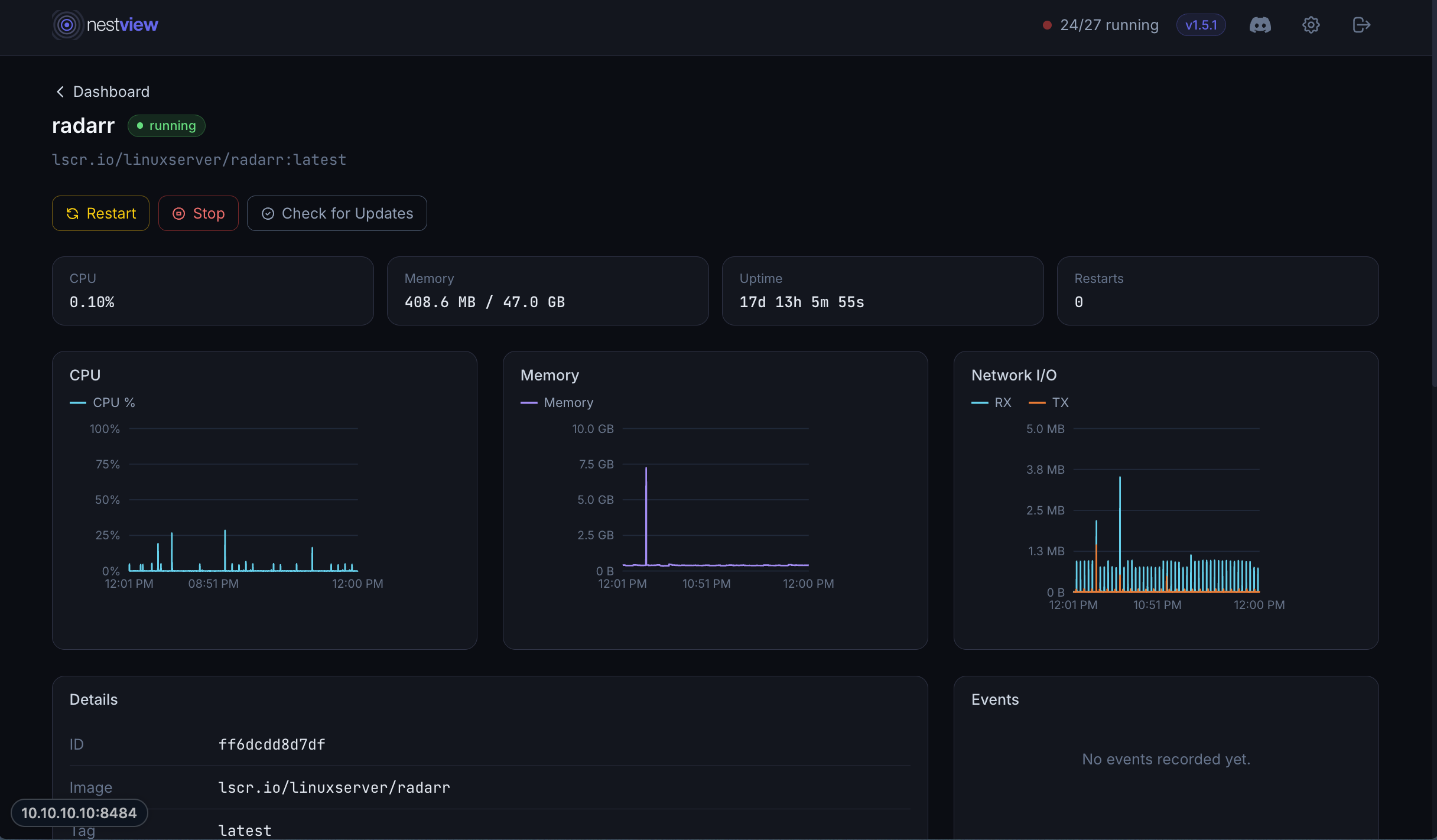Toggle the TX legend series
Image resolution: width=1437 pixels, height=840 pixels.
1049,402
